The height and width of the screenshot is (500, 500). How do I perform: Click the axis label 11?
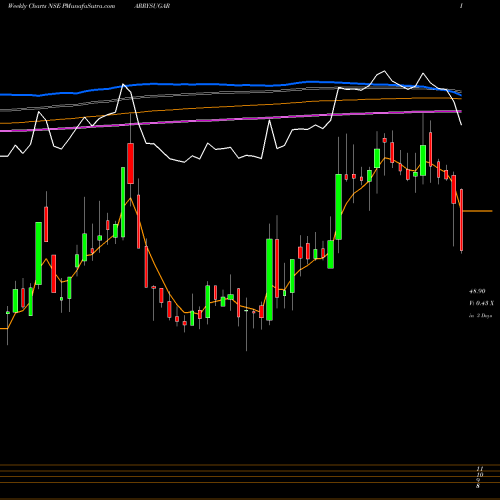click(x=480, y=469)
